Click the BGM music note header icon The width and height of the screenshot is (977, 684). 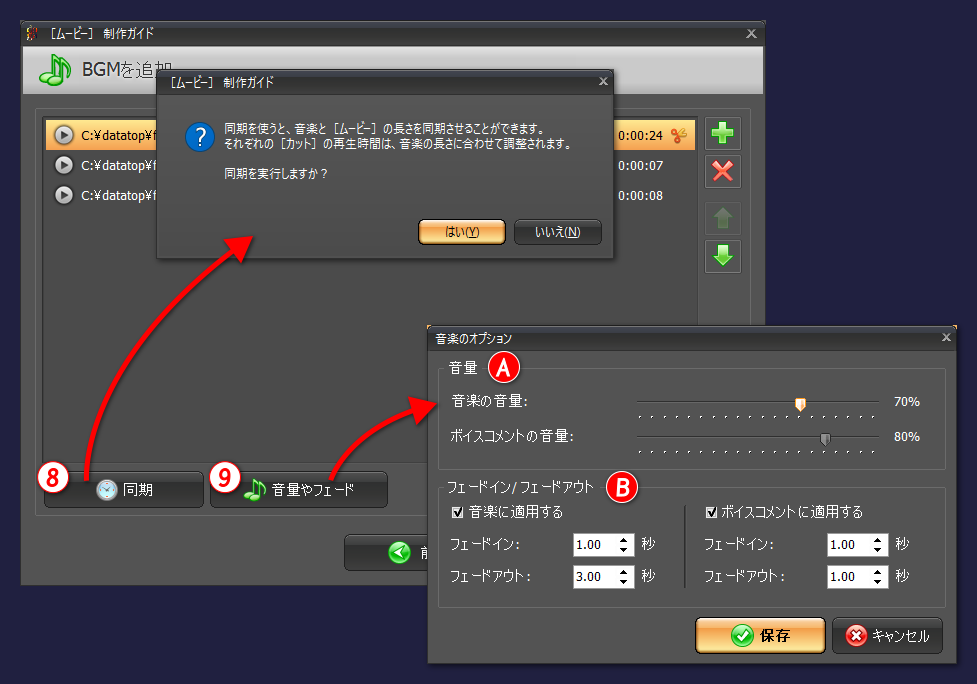55,70
